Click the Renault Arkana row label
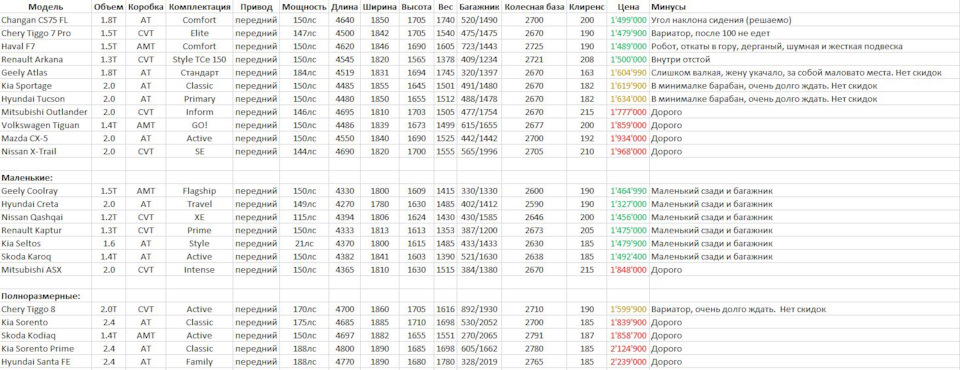960x370 pixels. 45,59
